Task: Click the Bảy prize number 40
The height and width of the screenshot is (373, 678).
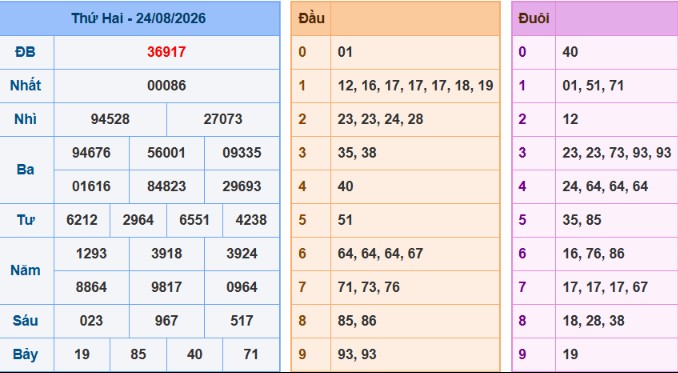Action: [x=195, y=354]
